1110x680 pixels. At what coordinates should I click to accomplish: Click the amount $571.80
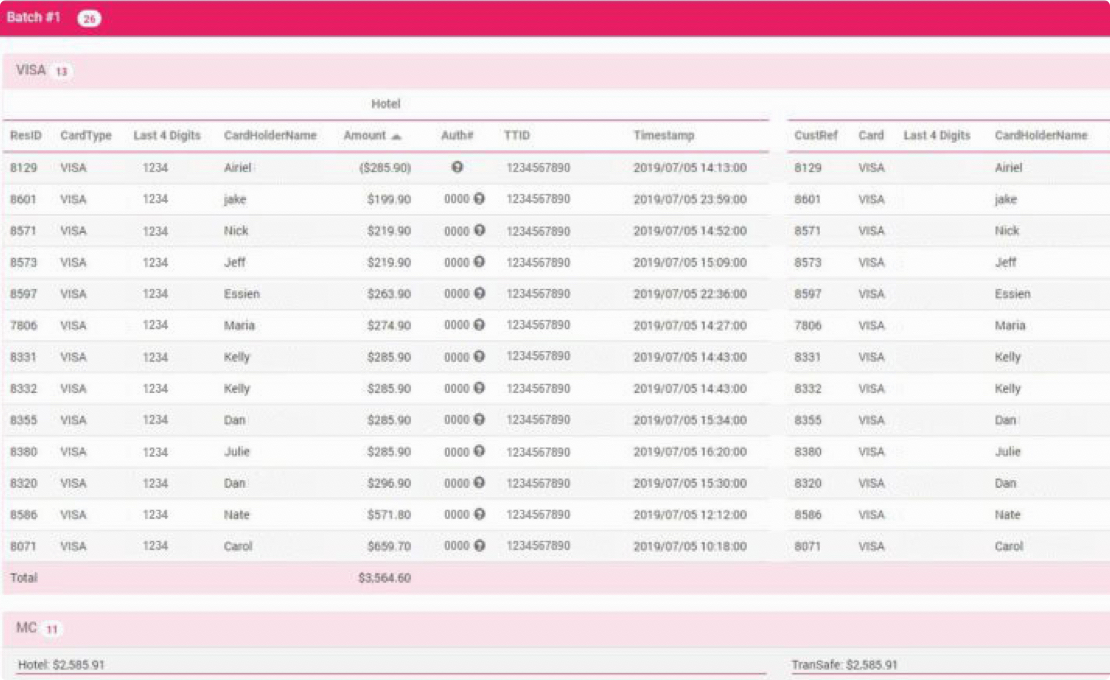389,514
